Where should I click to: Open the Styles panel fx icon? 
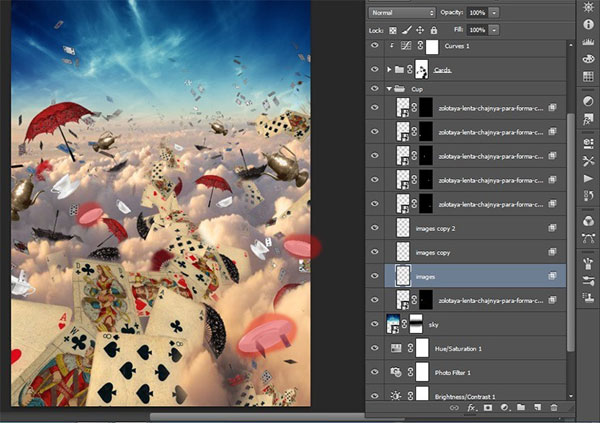point(588,119)
